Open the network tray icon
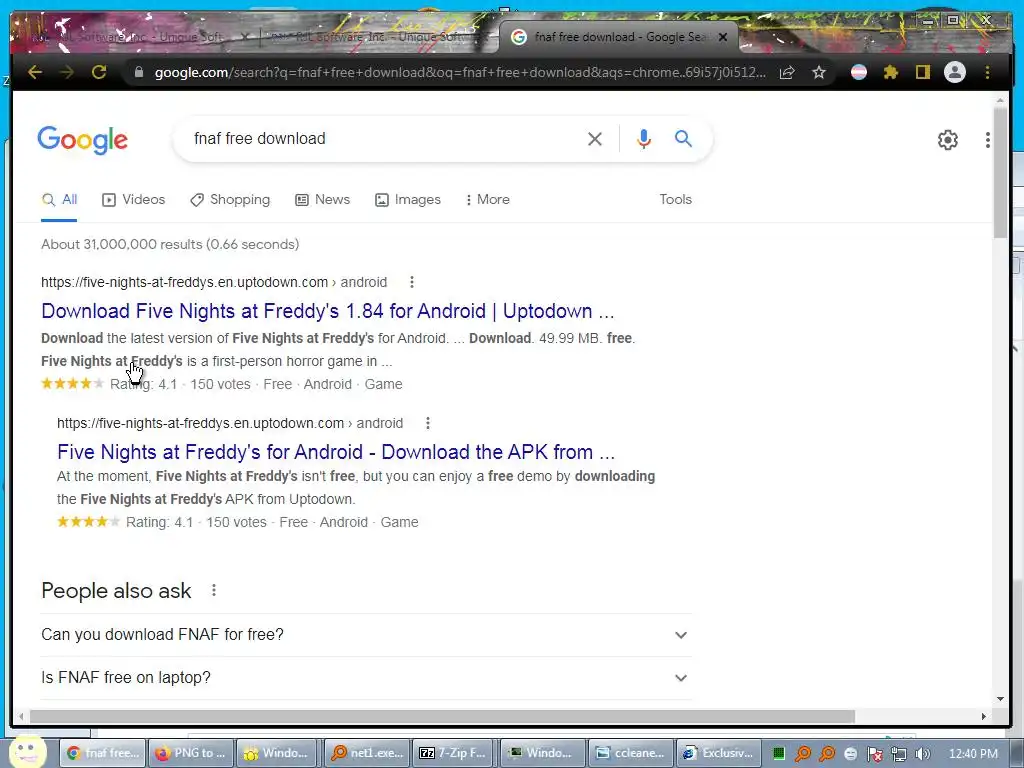 (x=899, y=754)
